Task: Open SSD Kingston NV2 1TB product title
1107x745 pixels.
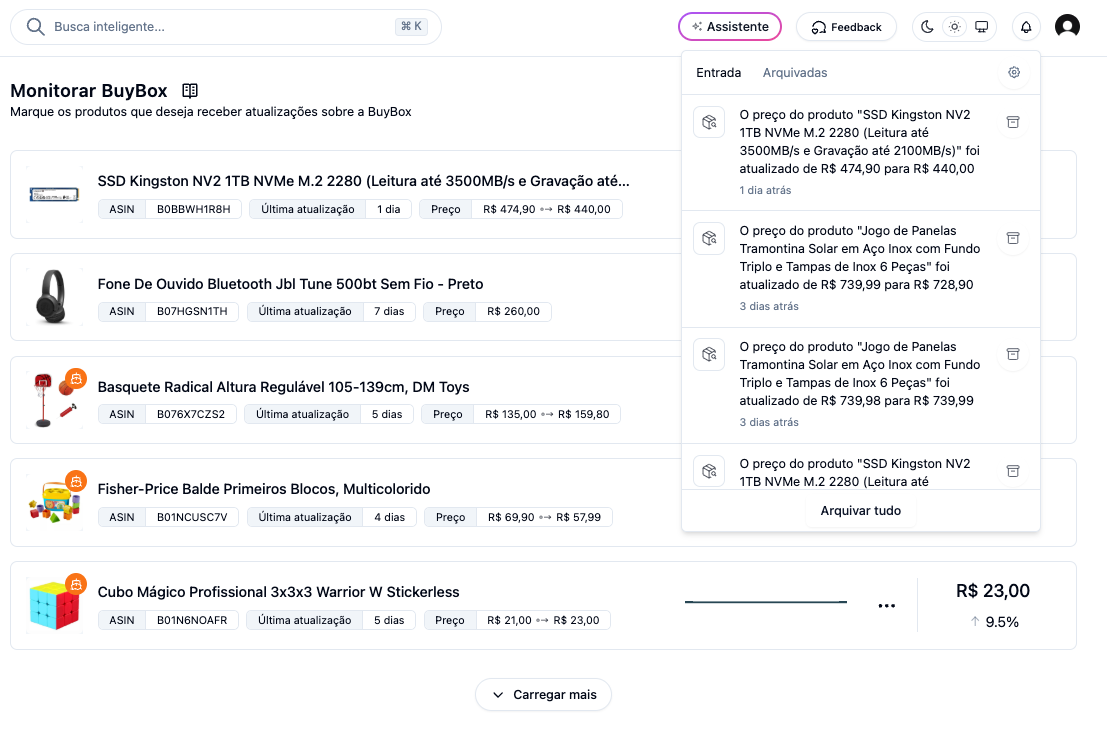Action: (x=363, y=181)
